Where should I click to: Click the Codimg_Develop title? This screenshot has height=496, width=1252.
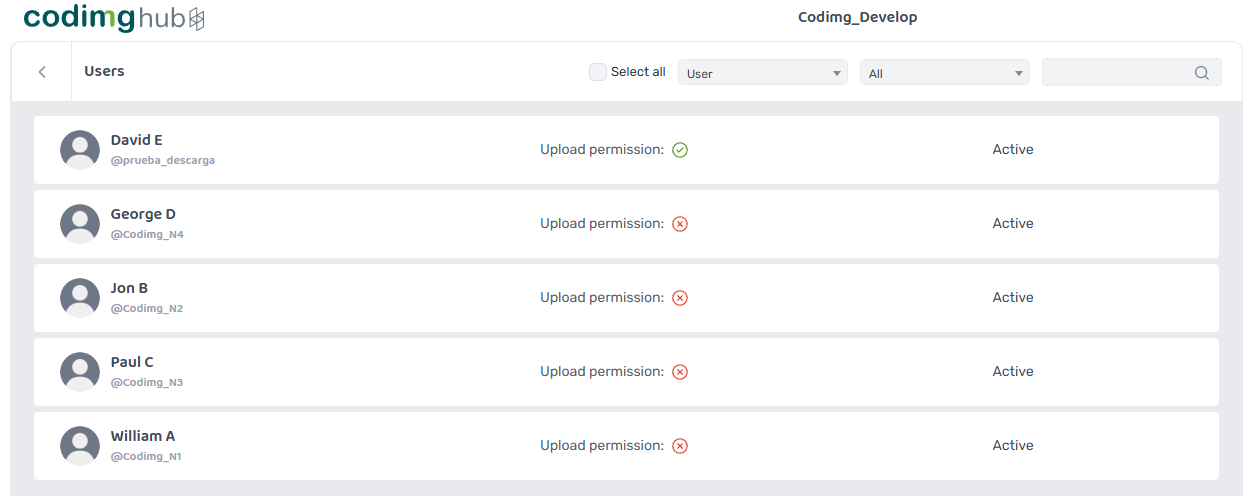857,17
